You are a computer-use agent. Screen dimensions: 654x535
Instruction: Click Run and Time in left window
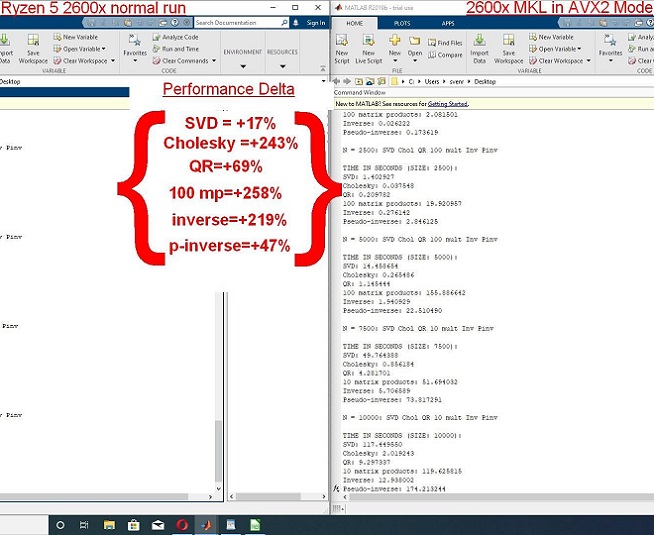point(174,49)
